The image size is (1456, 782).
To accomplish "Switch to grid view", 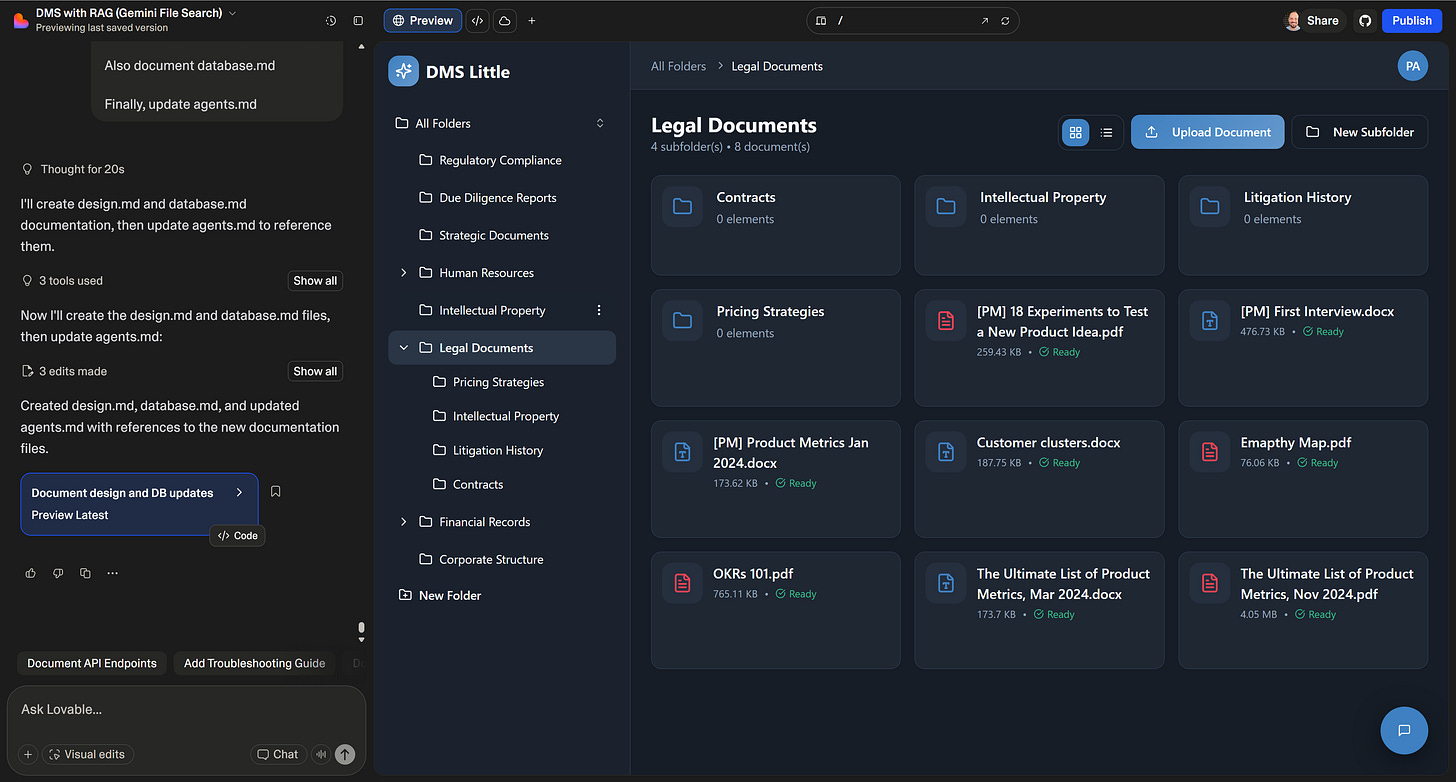I will (x=1074, y=131).
